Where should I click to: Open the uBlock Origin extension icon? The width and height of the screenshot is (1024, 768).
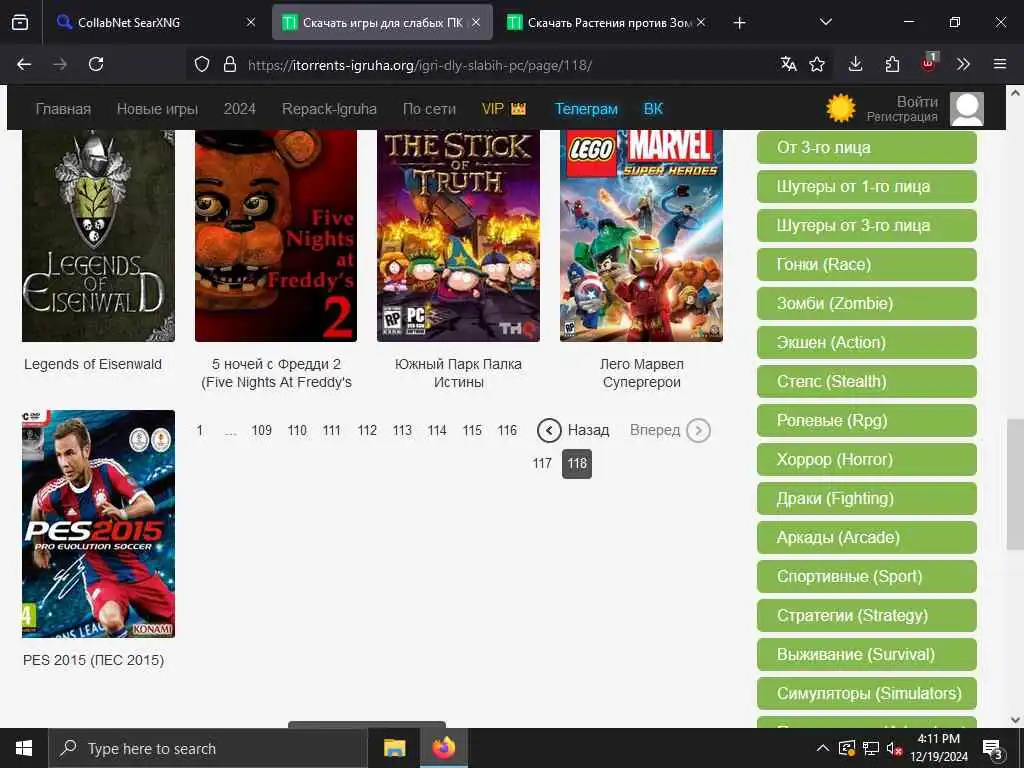(x=929, y=63)
